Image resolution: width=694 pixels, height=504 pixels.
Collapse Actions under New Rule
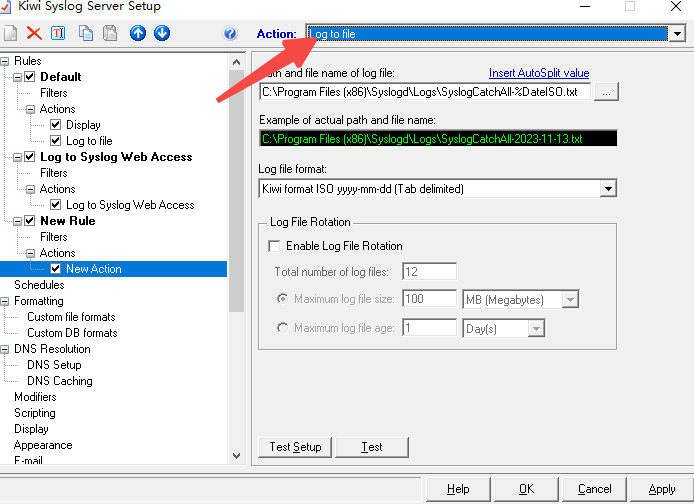(30, 253)
